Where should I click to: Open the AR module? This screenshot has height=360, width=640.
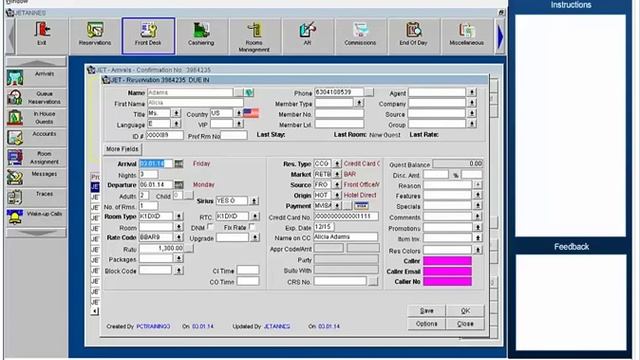(307, 36)
